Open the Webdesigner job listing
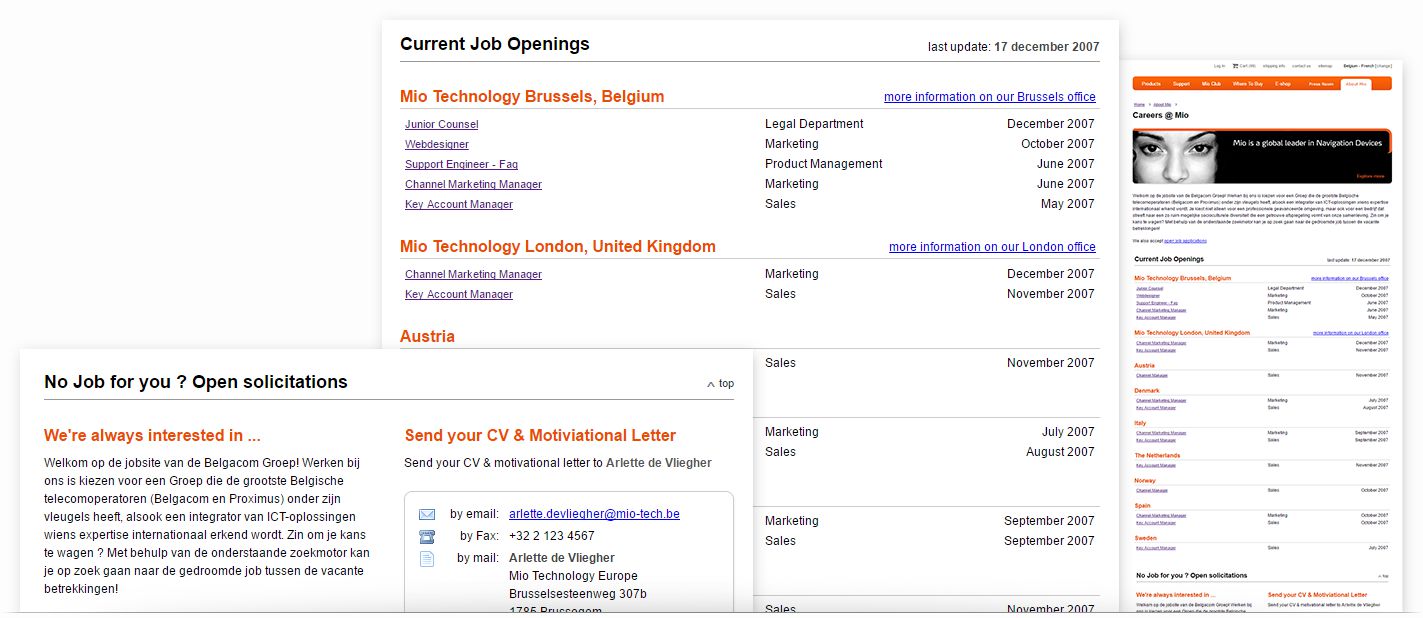The image size is (1423, 618). click(x=437, y=144)
